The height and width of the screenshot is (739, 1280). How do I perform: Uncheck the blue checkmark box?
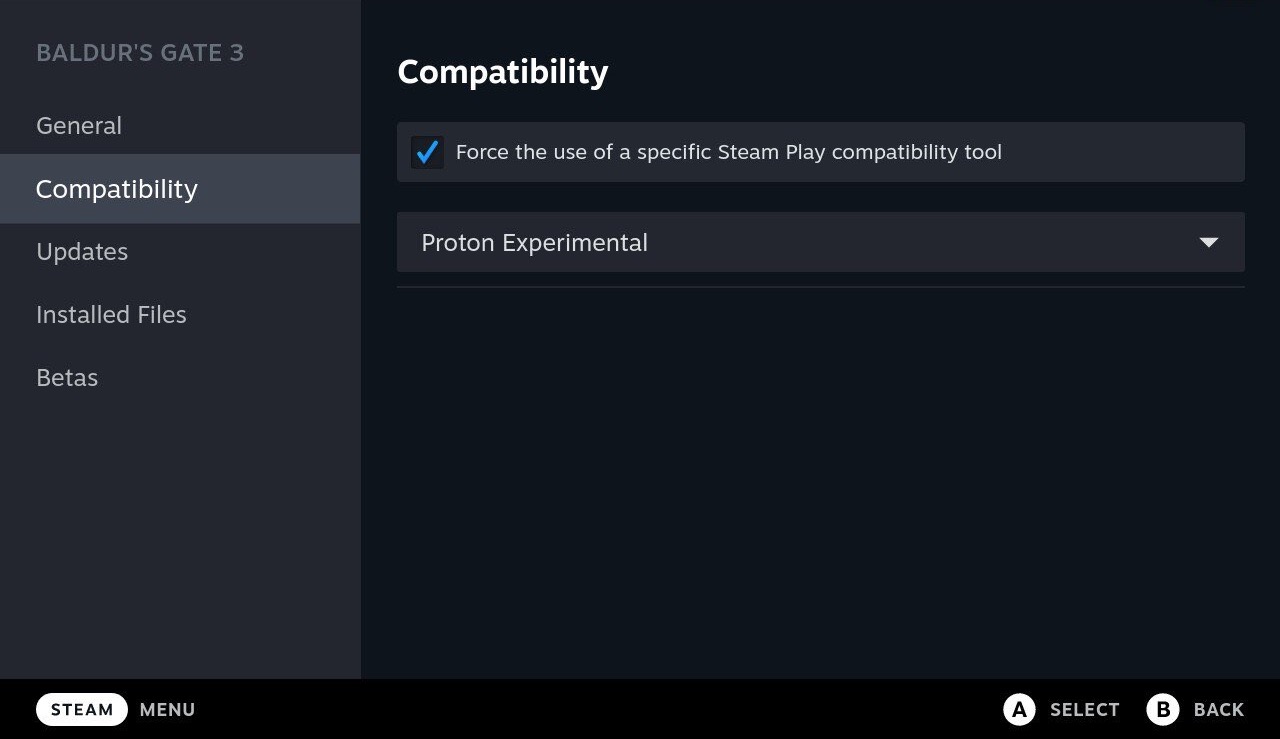427,152
